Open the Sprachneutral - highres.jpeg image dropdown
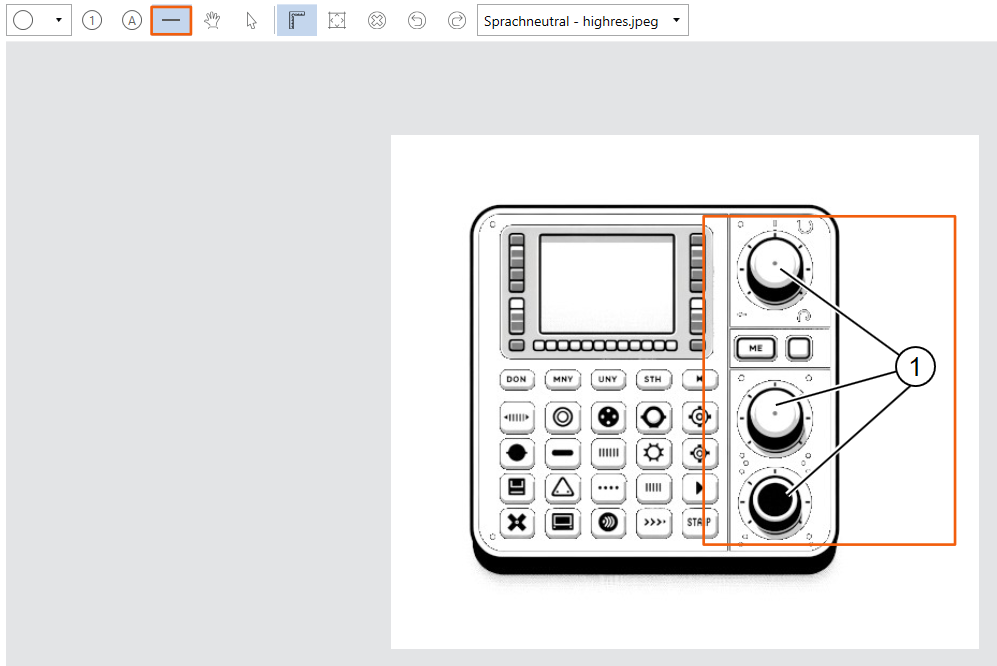 [x=582, y=21]
